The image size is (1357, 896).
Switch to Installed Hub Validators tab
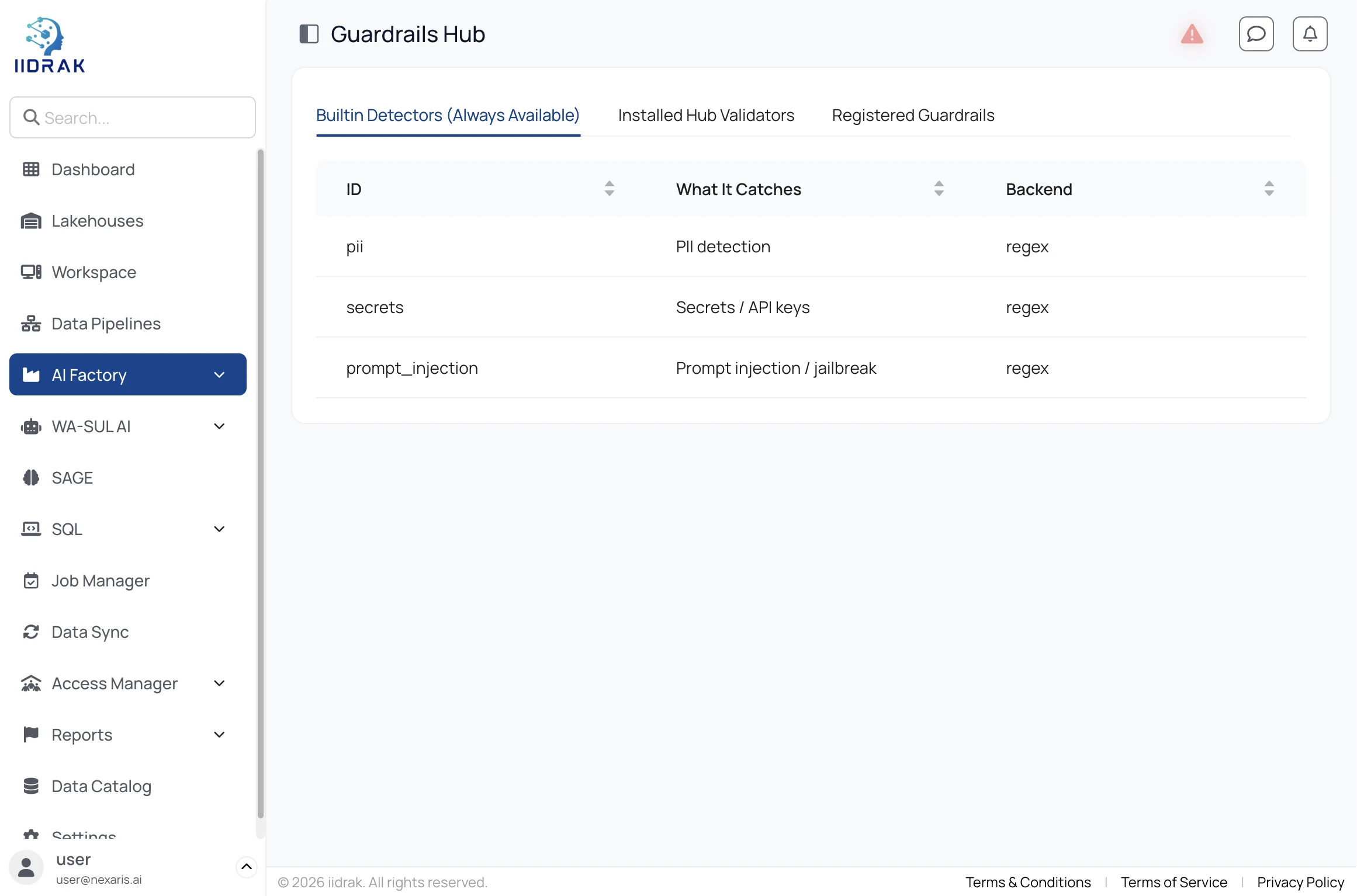click(x=706, y=116)
